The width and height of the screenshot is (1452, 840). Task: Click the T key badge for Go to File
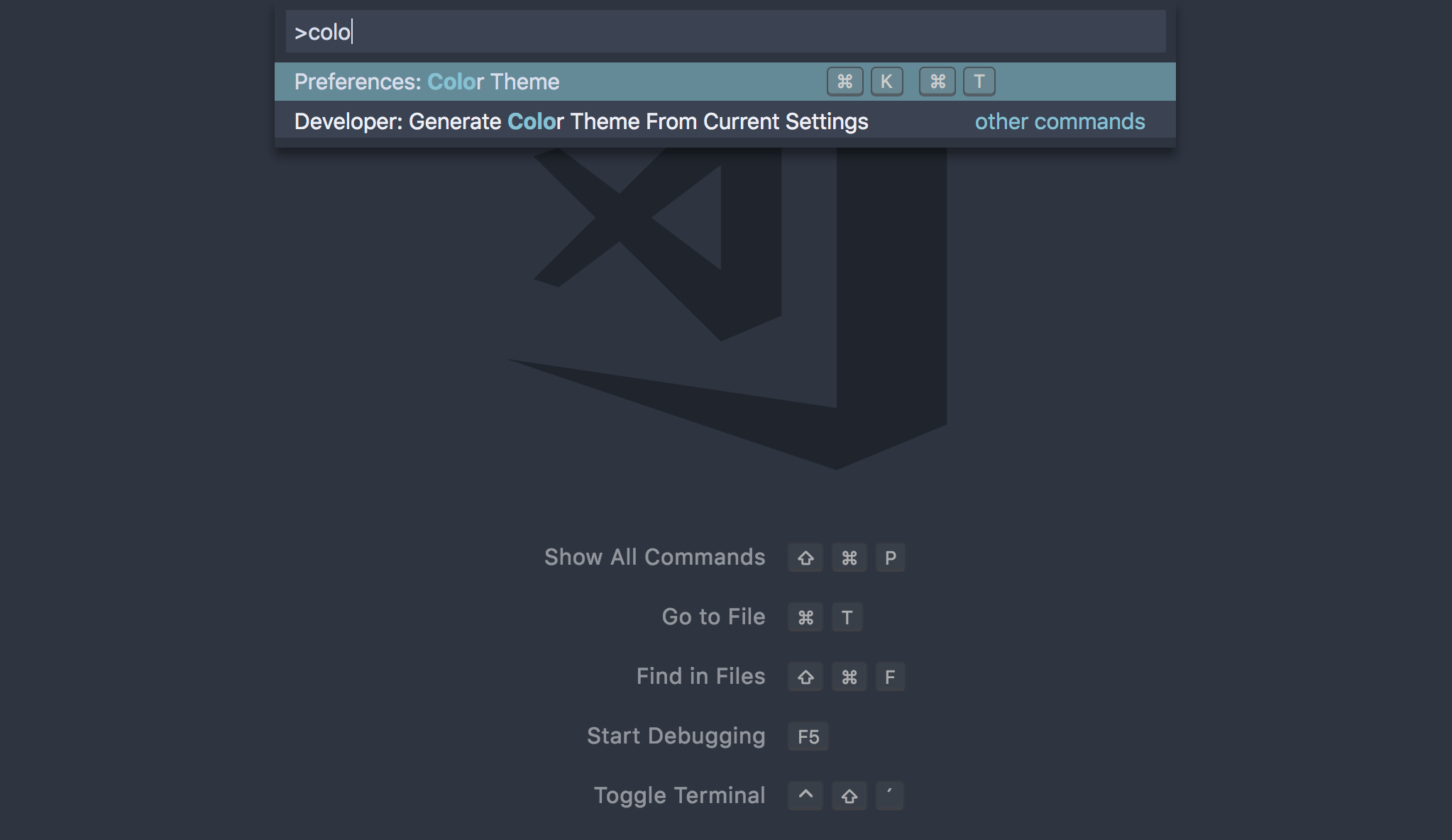tap(847, 617)
